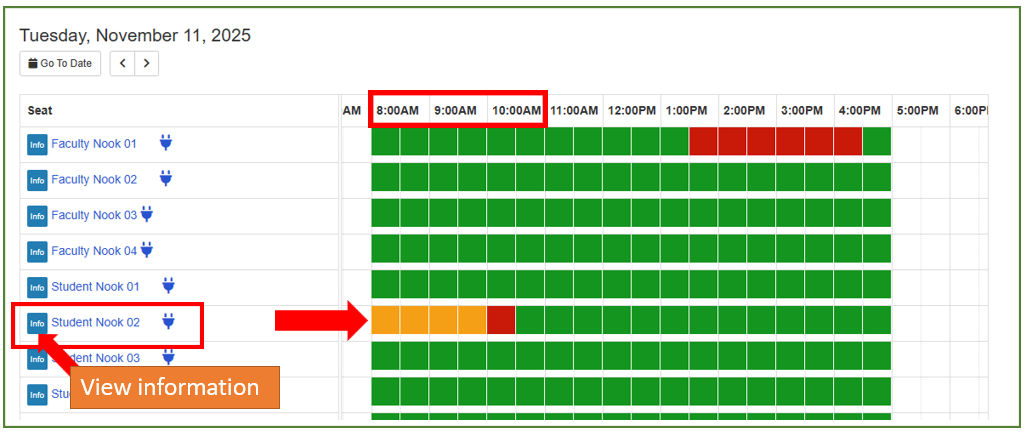Click red 10:00AM slot on Student Nook 02
The height and width of the screenshot is (433, 1025).
(501, 320)
